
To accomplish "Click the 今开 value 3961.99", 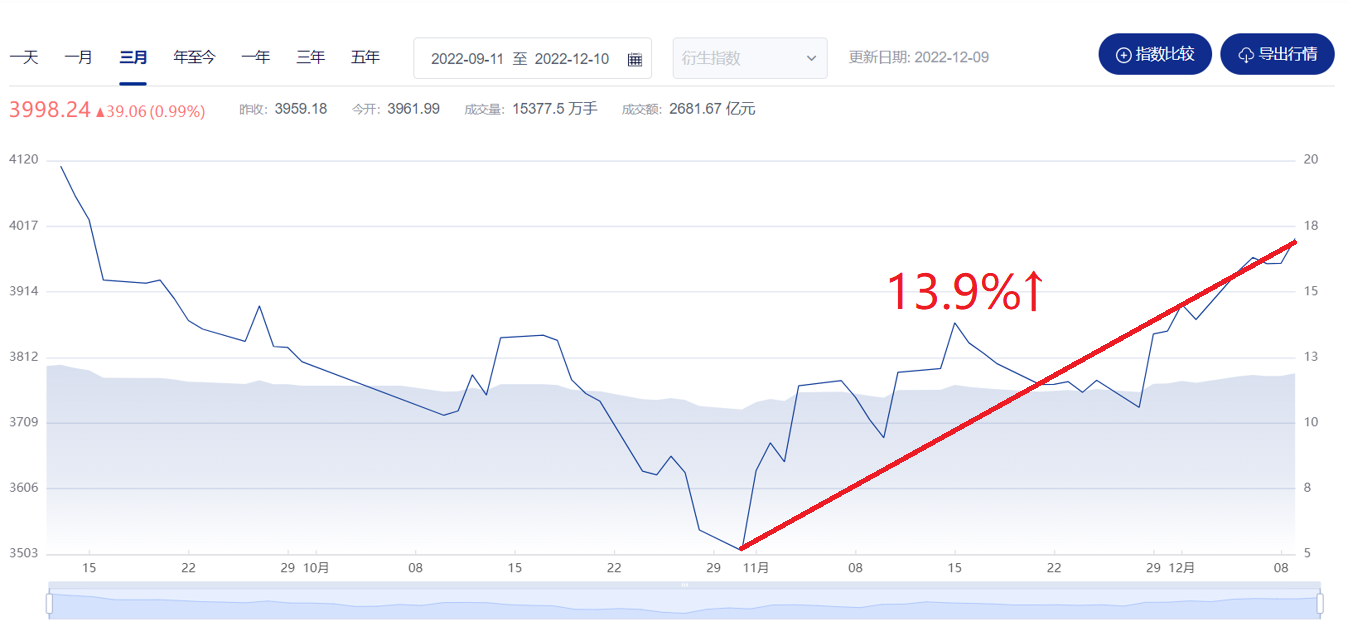I will coord(413,109).
